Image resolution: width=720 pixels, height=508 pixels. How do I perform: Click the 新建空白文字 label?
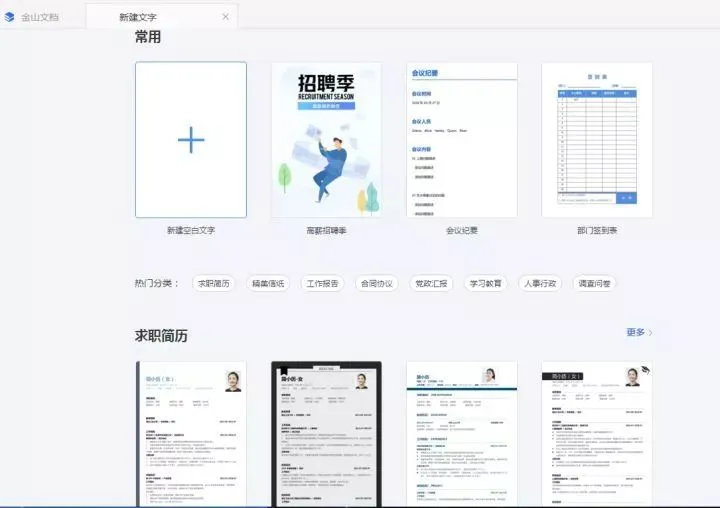click(191, 230)
